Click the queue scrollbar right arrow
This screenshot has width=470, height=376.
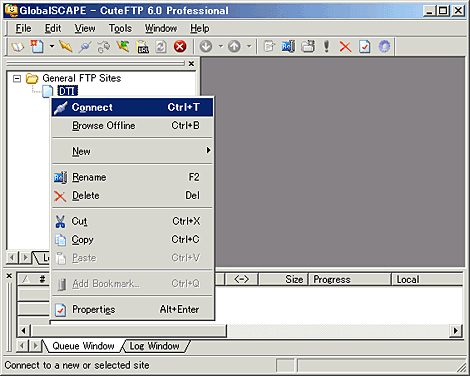coord(456,331)
